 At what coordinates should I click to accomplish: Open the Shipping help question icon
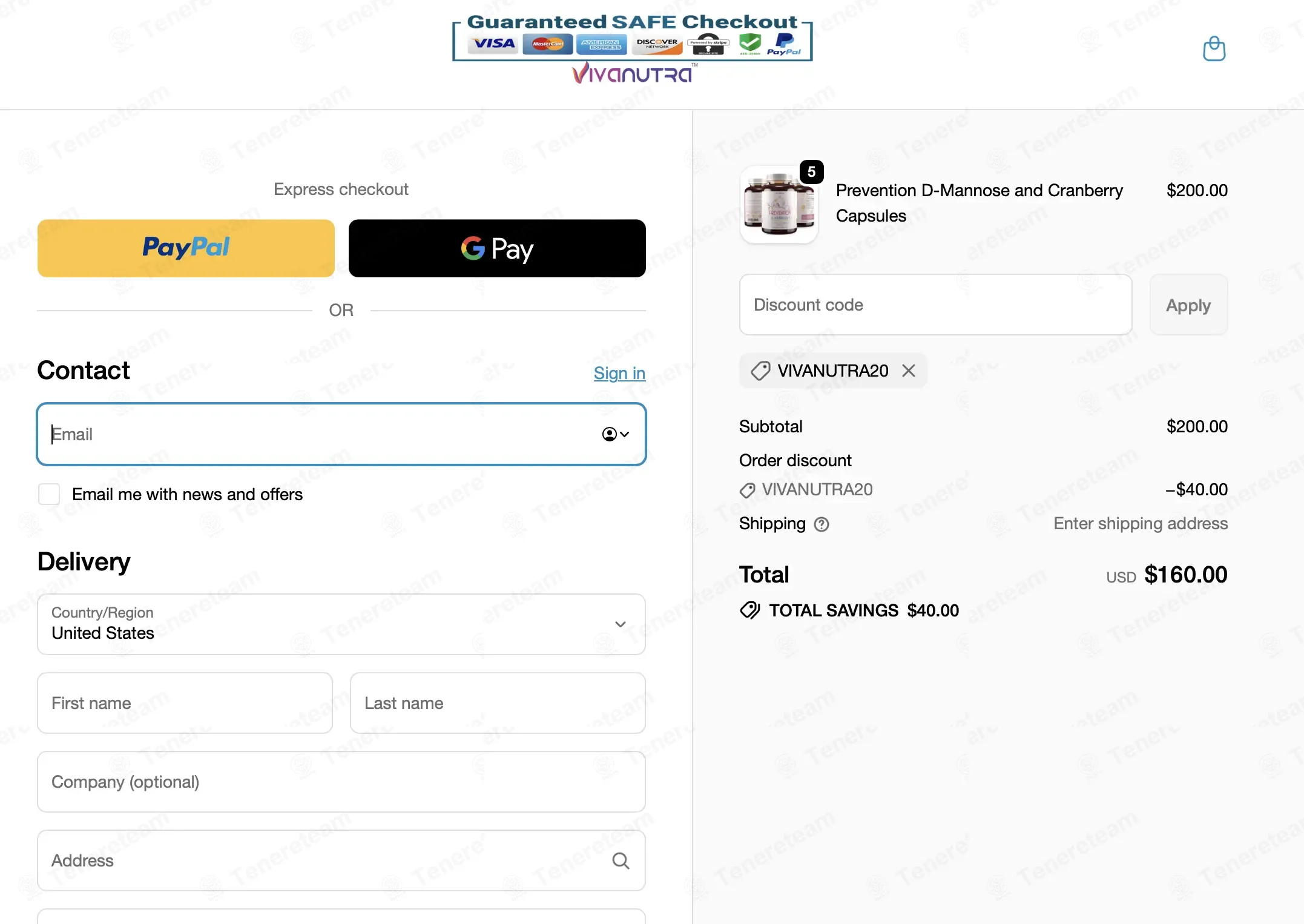tap(822, 524)
